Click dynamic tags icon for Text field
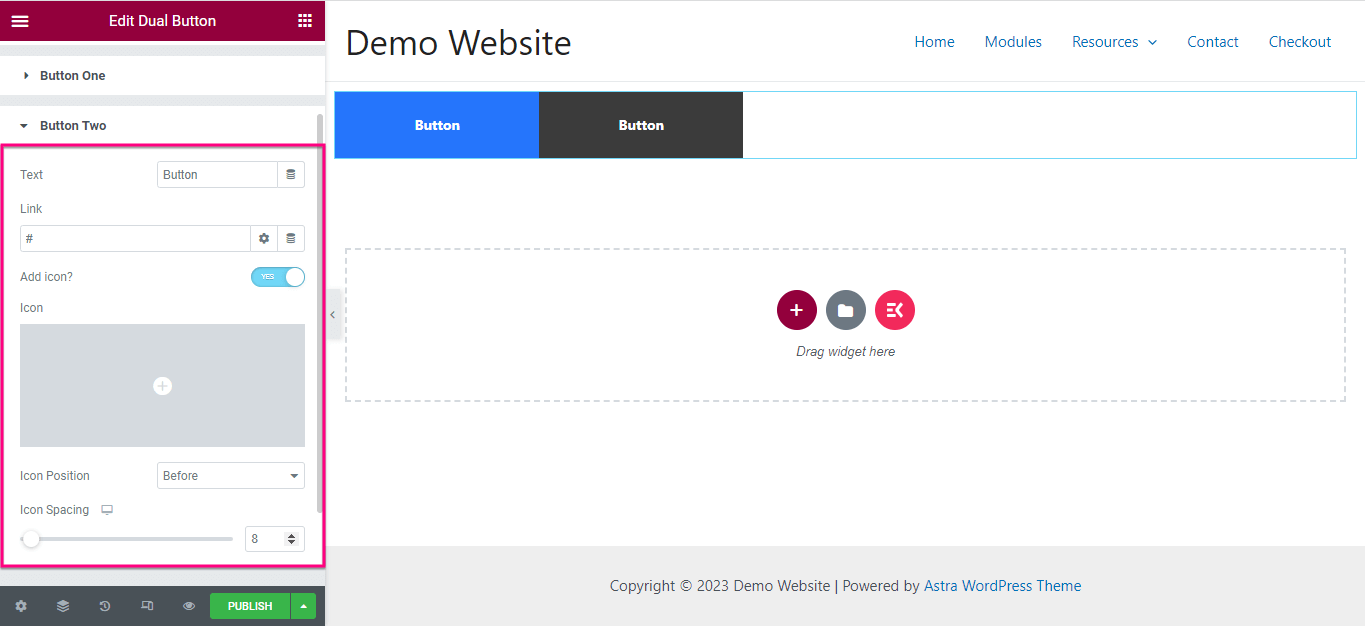Screen dimensions: 1365x626 coord(291,174)
